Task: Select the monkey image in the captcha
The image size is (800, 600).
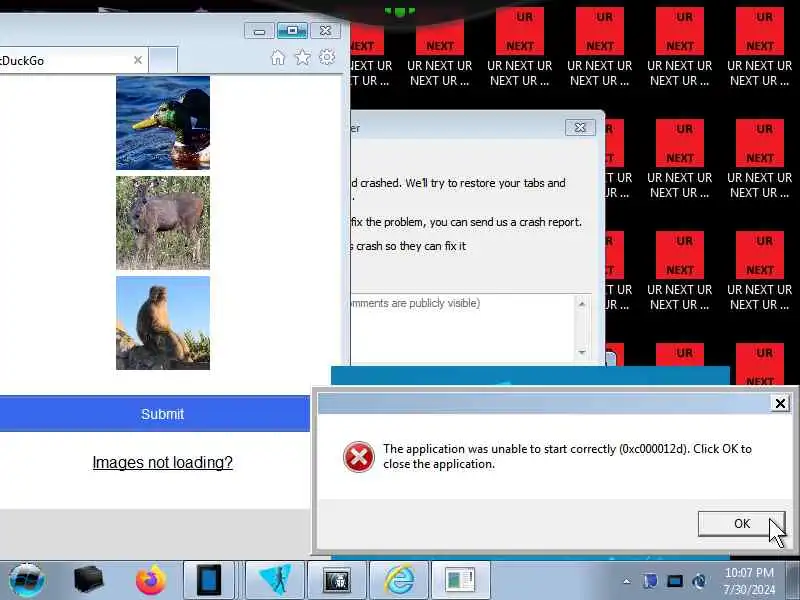Action: pyautogui.click(x=163, y=323)
